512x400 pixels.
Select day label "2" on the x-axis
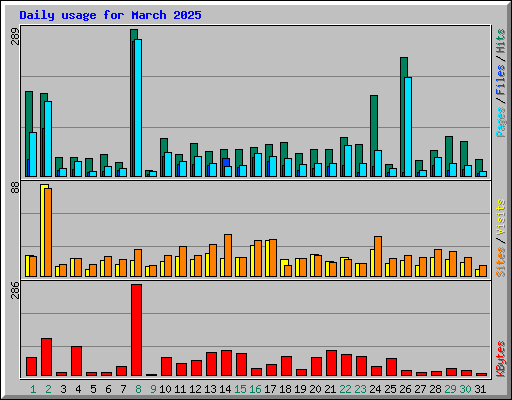48,389
